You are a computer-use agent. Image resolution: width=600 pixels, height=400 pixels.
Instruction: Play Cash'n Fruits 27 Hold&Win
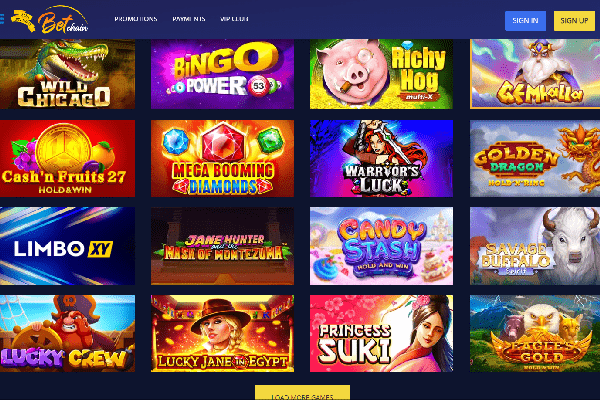tap(67, 158)
